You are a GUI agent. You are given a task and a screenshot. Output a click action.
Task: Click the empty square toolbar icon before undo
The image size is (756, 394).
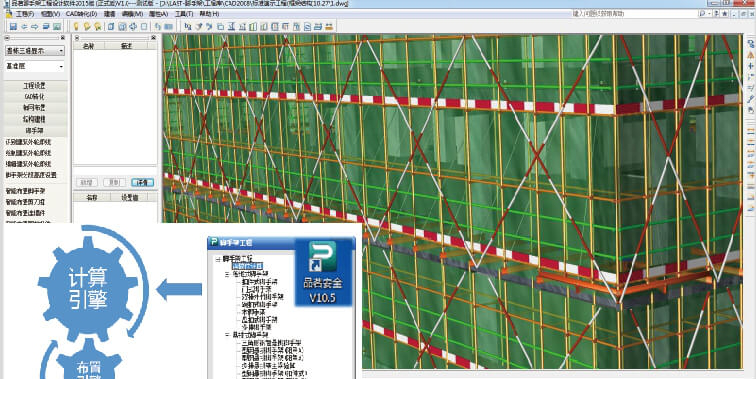[x=144, y=27]
